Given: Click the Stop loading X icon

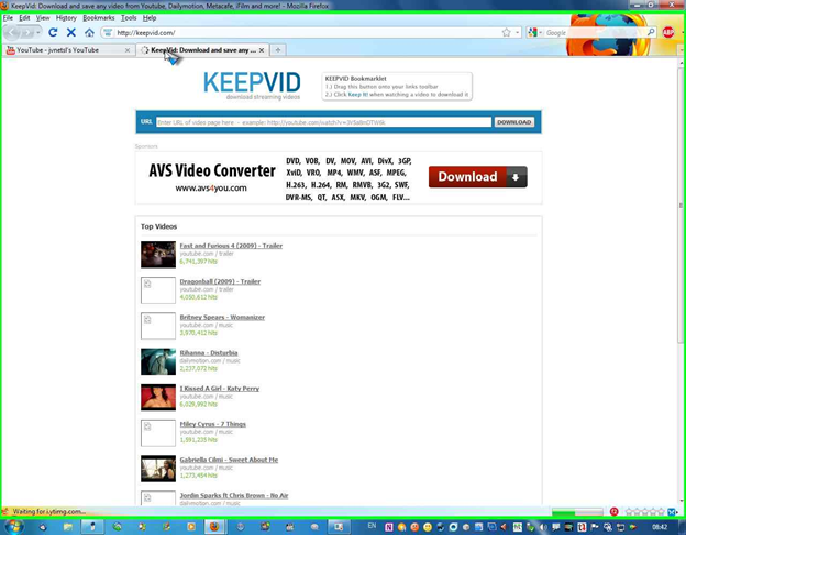Looking at the screenshot, I should pyautogui.click(x=71, y=33).
